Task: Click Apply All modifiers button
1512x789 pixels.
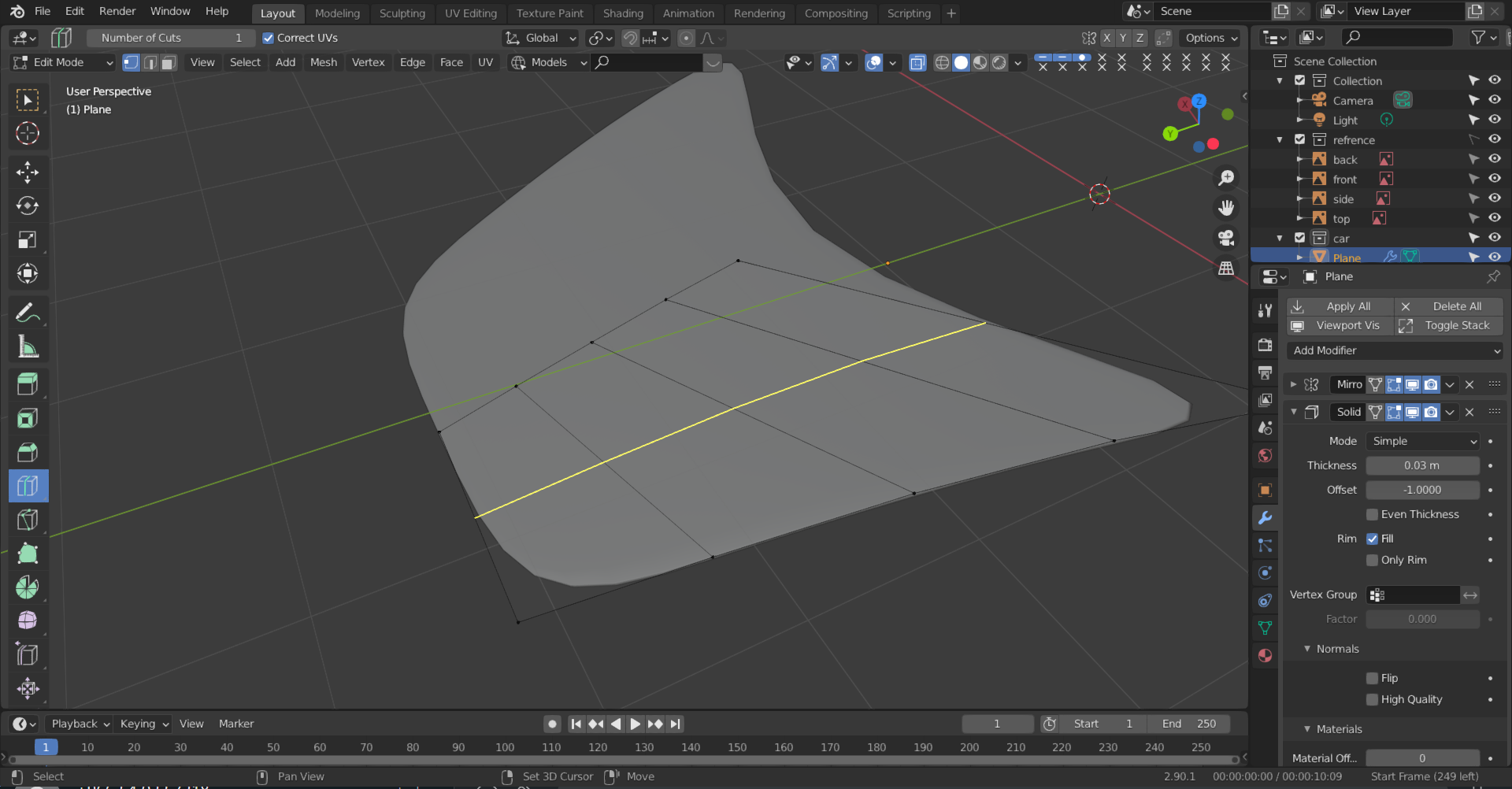Action: point(1340,306)
